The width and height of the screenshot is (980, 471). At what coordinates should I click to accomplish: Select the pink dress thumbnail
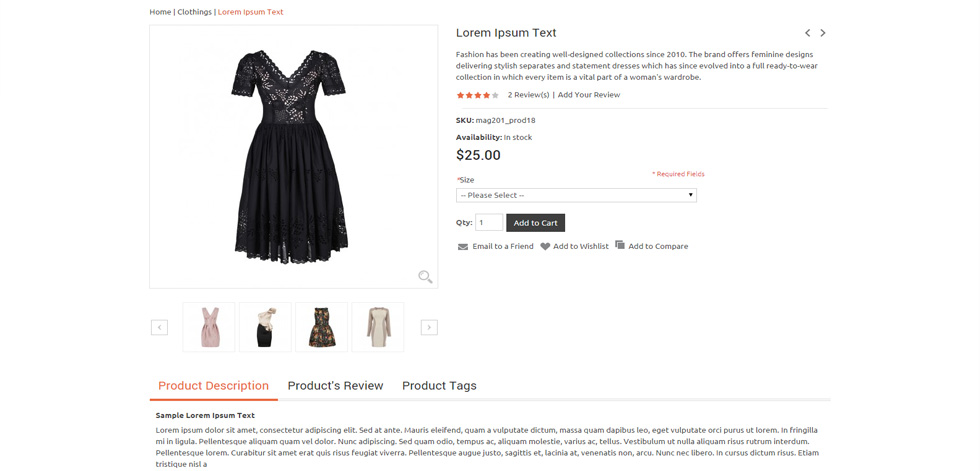209,327
